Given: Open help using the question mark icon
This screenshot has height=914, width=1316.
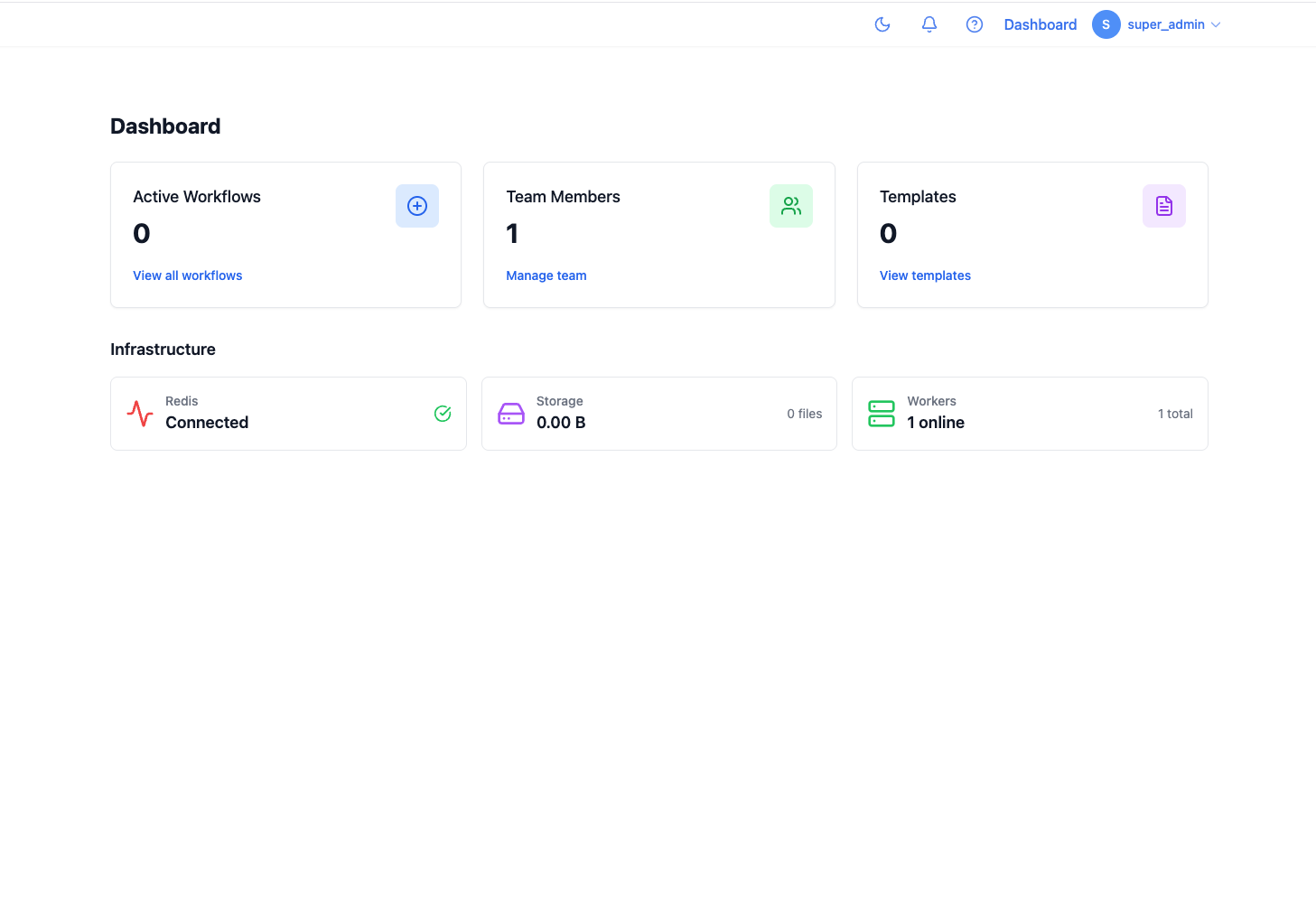Looking at the screenshot, I should pos(974,24).
